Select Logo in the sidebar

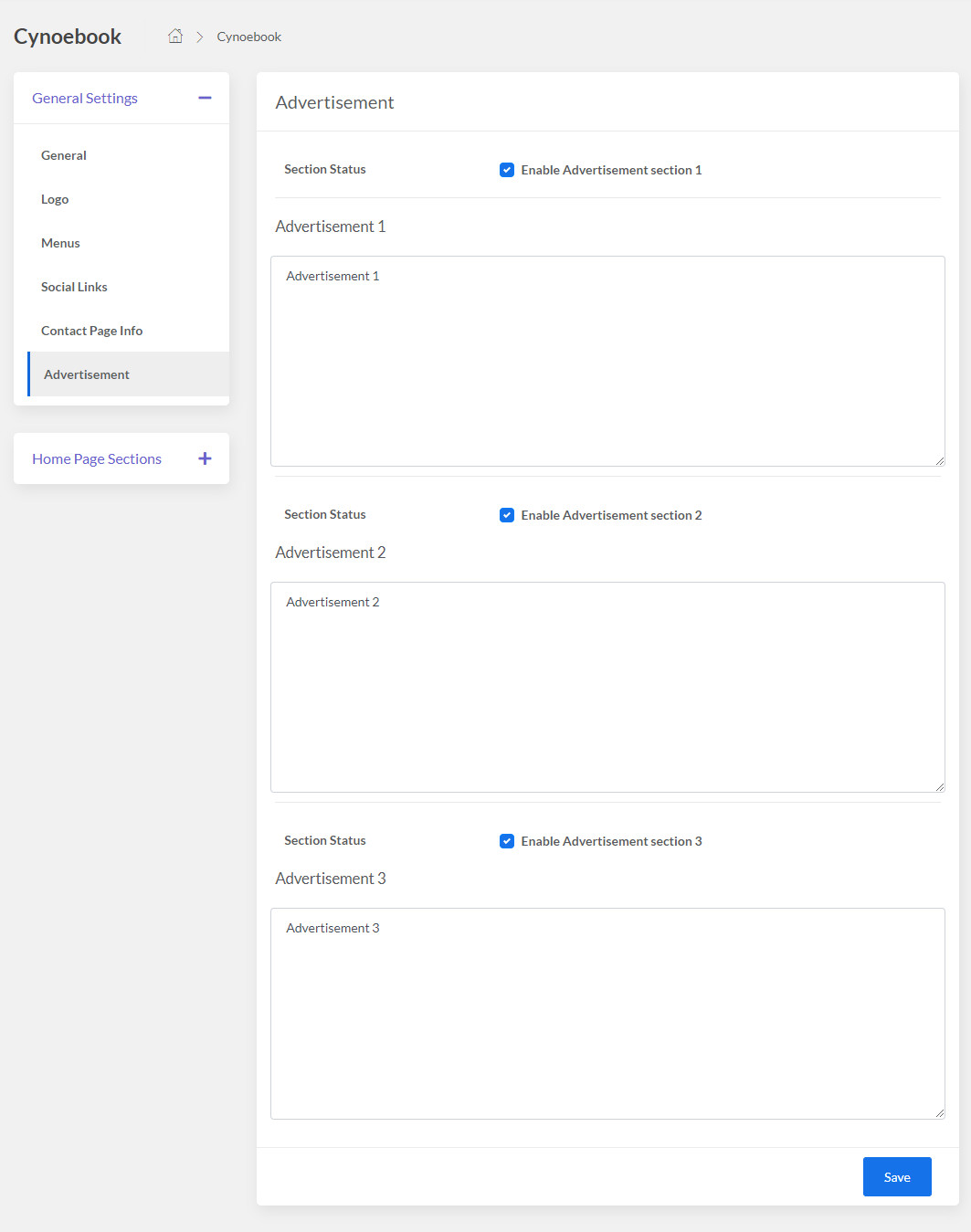[55, 199]
